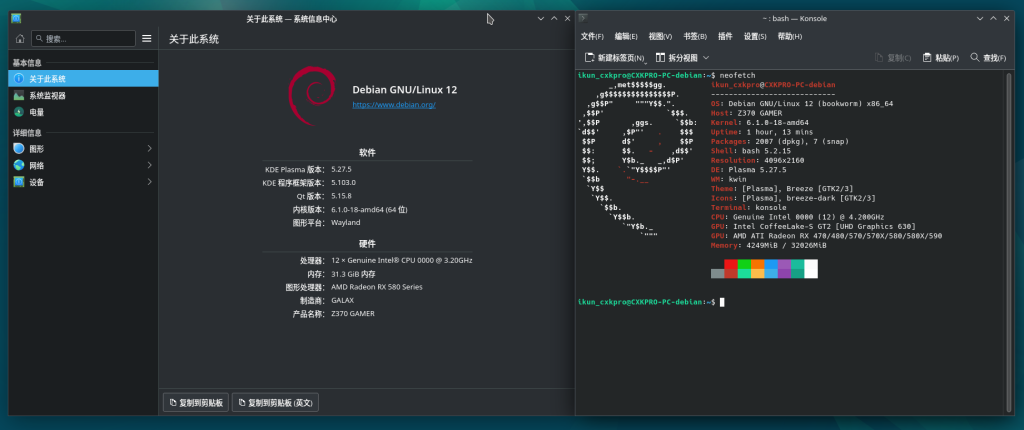Open 系统监视器 in the sidebar
1024x430 pixels.
click(x=84, y=95)
